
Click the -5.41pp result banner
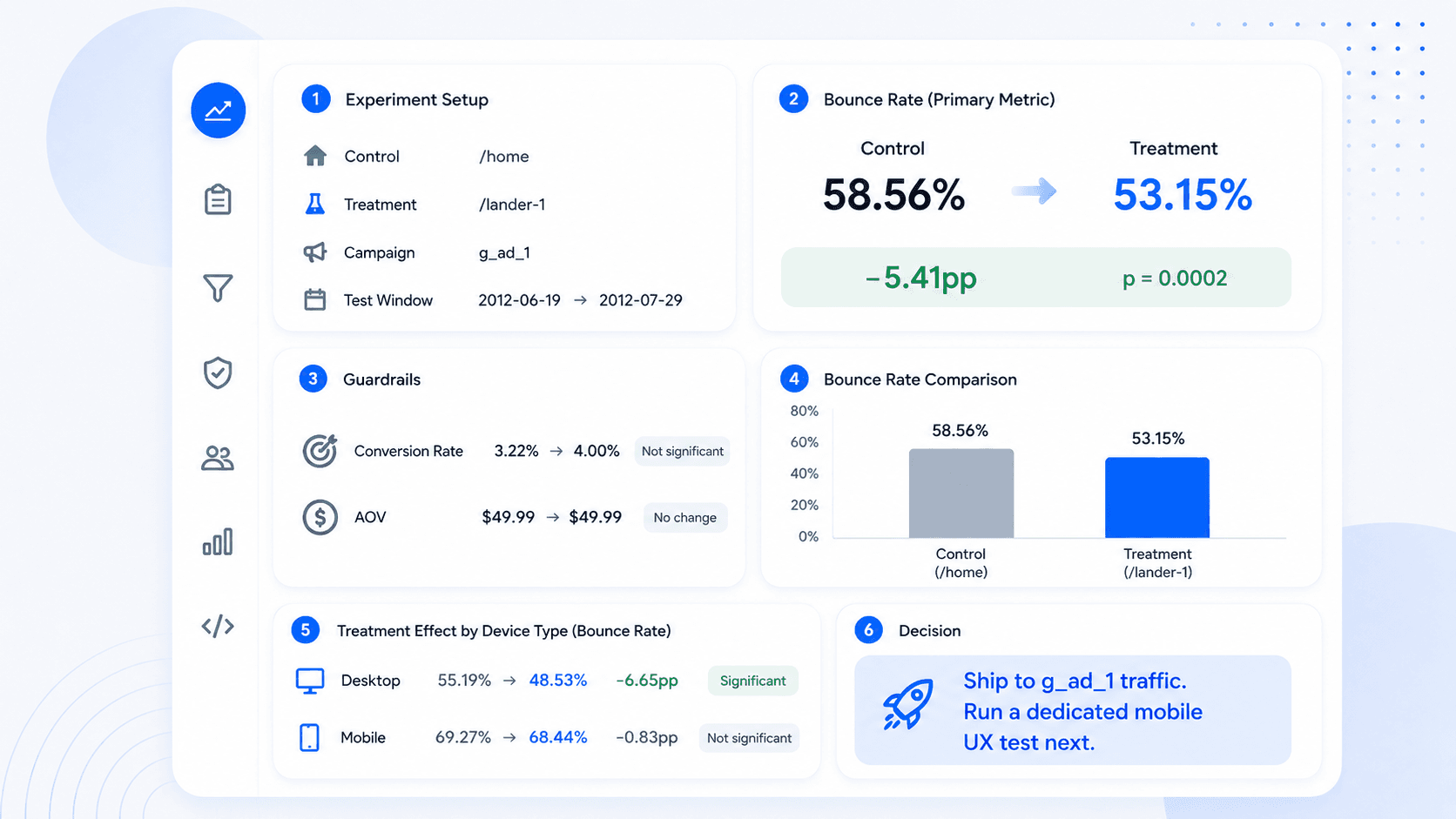click(x=1036, y=278)
